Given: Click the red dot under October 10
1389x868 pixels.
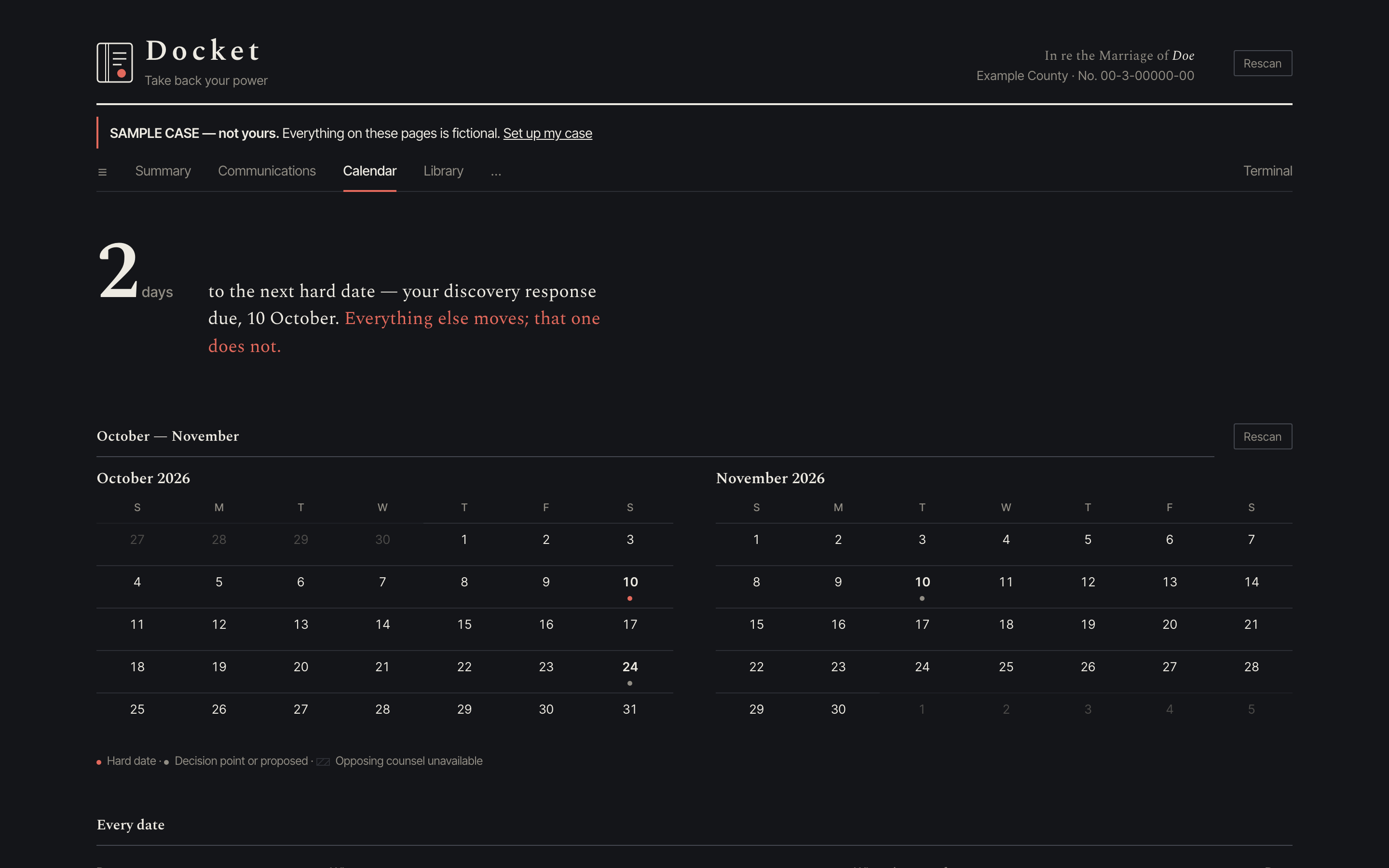Looking at the screenshot, I should (x=630, y=598).
